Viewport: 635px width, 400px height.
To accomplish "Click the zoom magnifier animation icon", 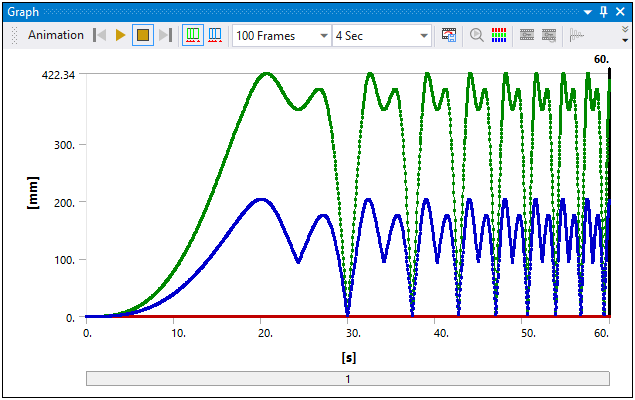I will 477,35.
